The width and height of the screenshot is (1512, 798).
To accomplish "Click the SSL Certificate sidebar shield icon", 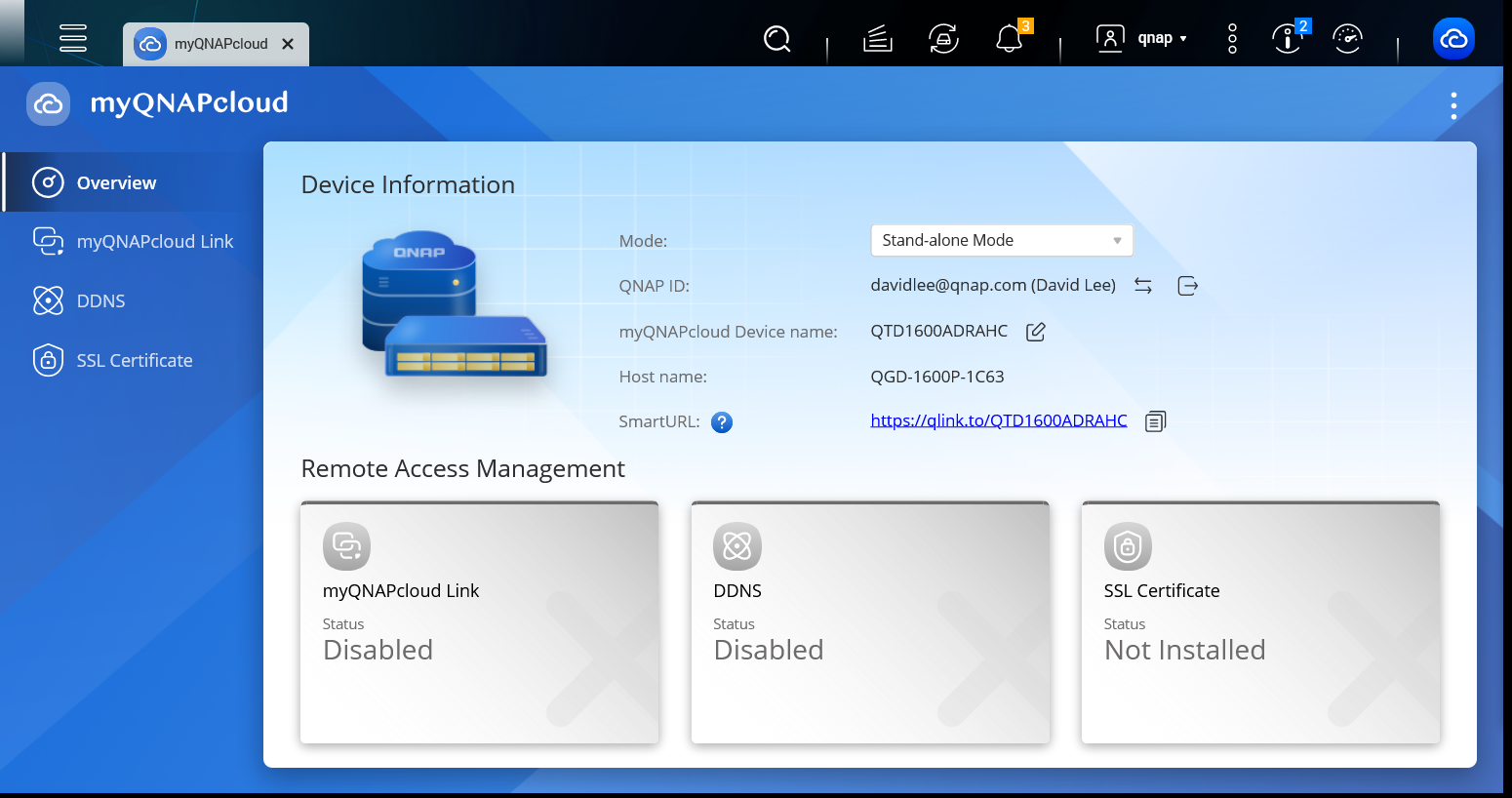I will point(48,360).
